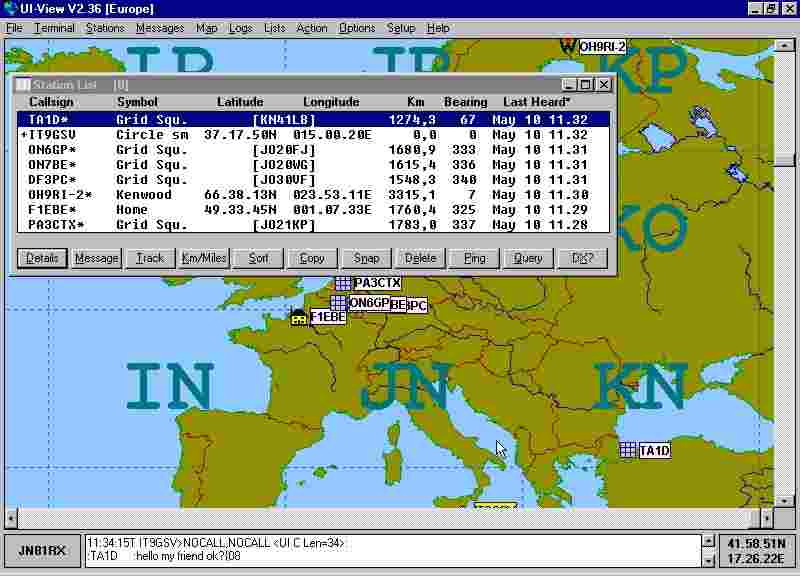Image resolution: width=800 pixels, height=576 pixels.
Task: Click the ON6GP station grid icon
Action: point(338,302)
